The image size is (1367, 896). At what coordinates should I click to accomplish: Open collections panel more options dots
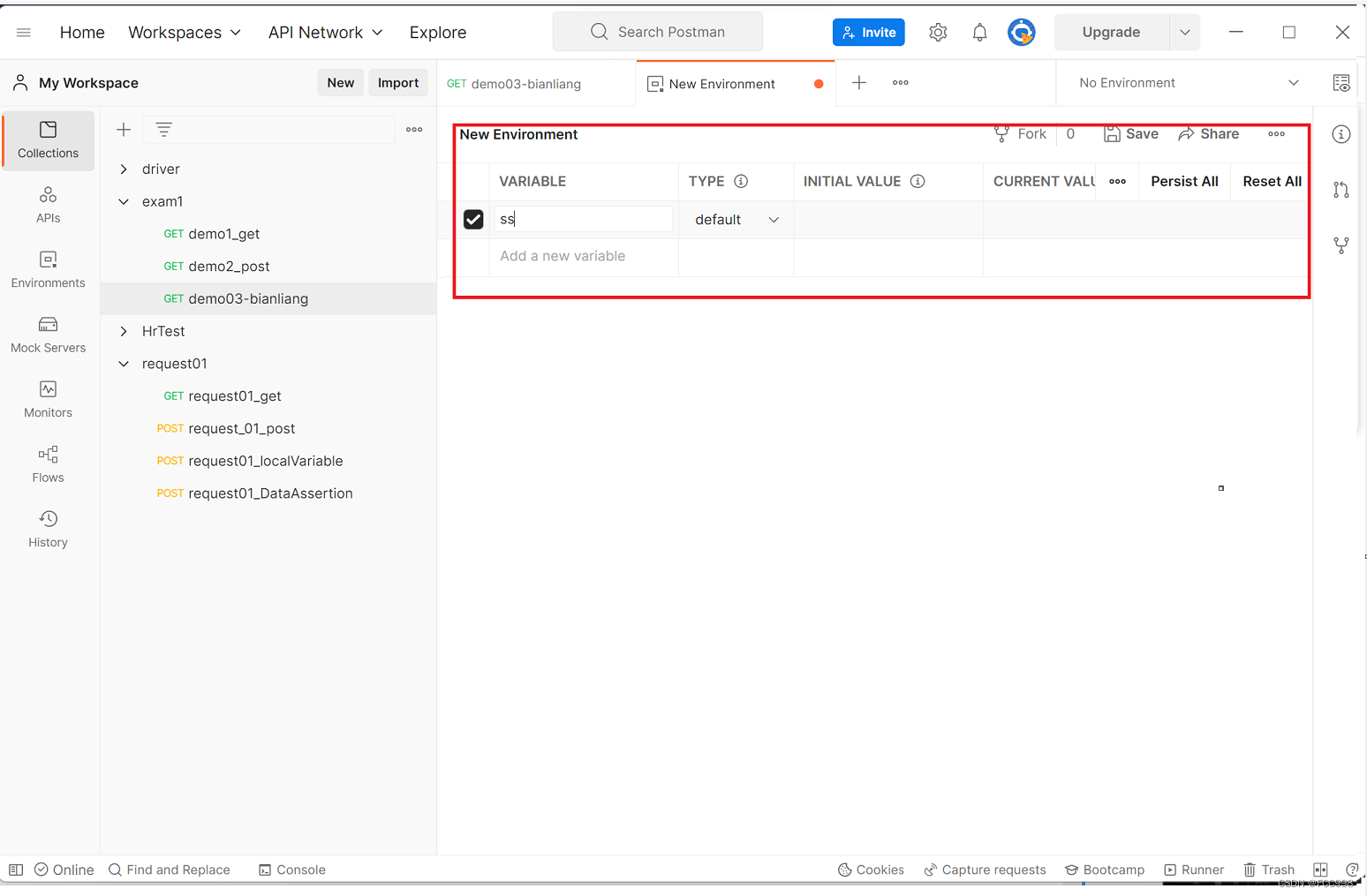414,130
